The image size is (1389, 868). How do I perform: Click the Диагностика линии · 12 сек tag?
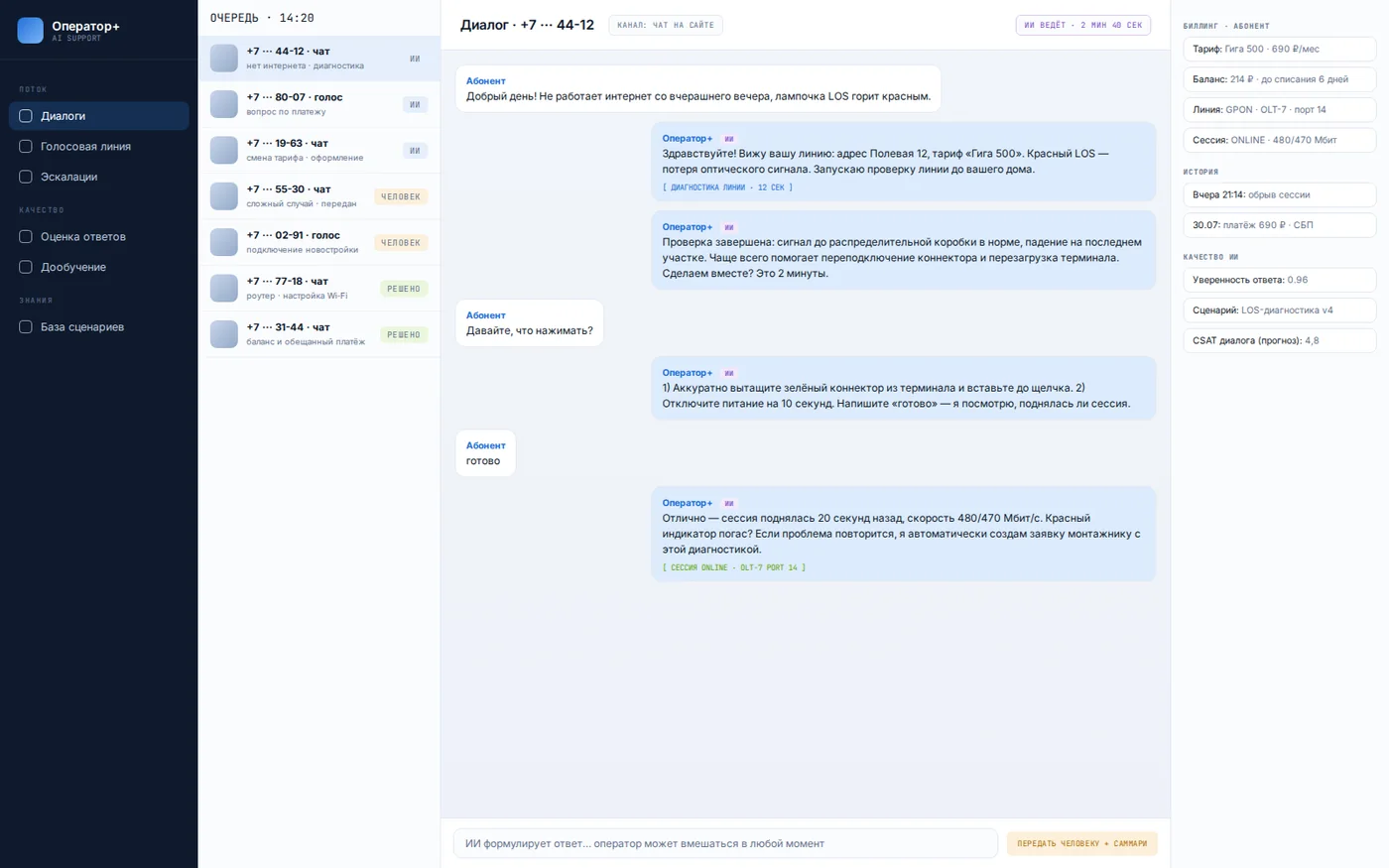(x=727, y=187)
